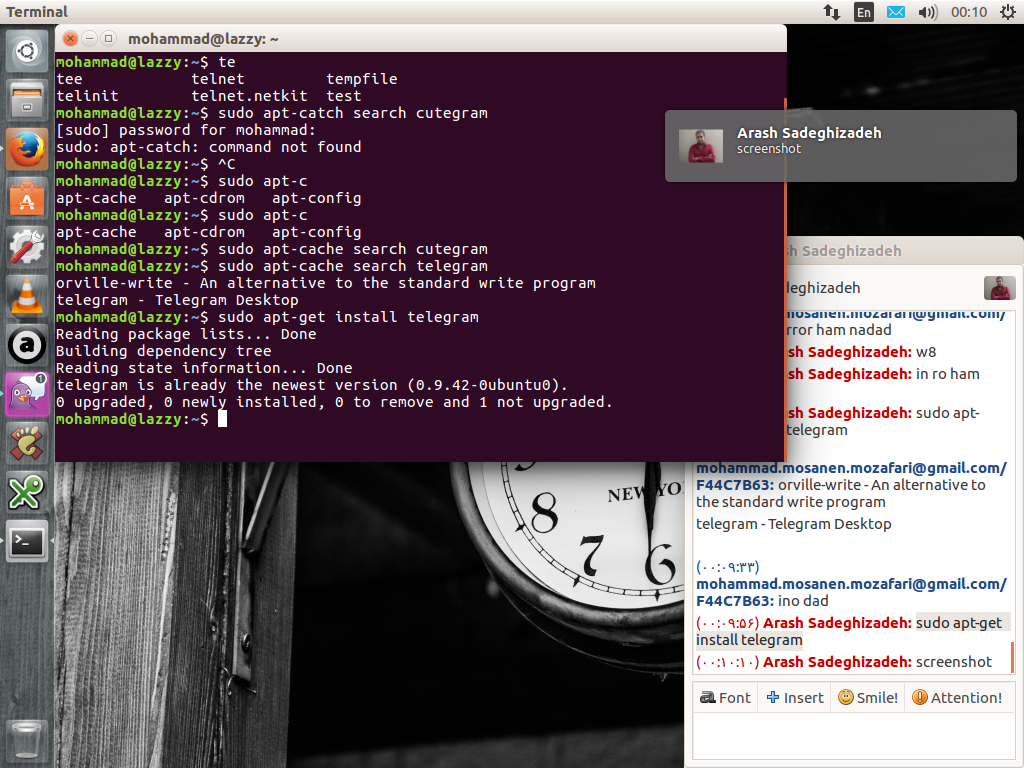Click the last terminal prompt cursor
The image size is (1024, 768).
(x=222, y=419)
